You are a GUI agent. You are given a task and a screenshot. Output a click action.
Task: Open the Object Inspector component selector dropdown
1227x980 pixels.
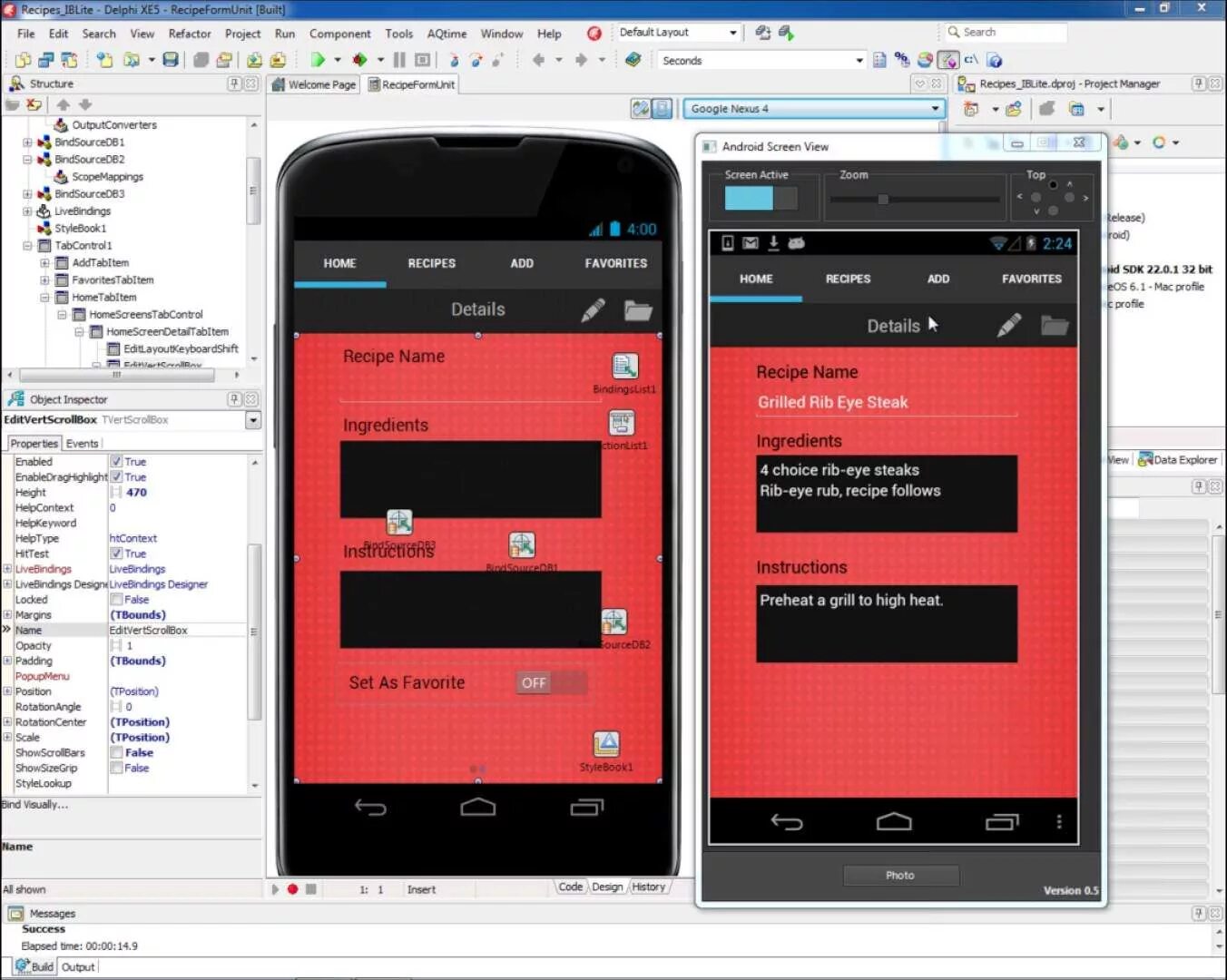click(253, 420)
